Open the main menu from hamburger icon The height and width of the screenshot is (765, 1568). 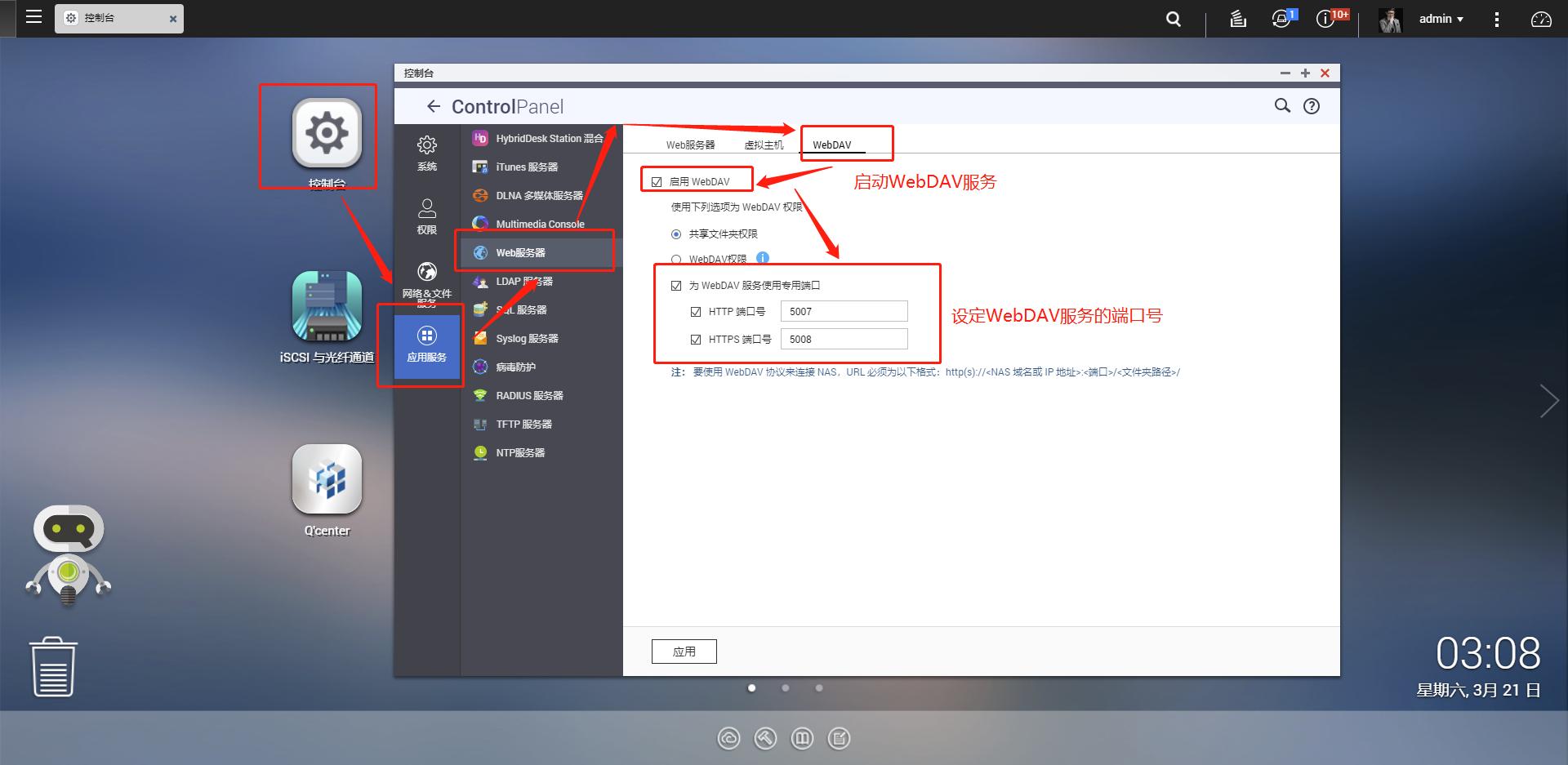click(33, 18)
